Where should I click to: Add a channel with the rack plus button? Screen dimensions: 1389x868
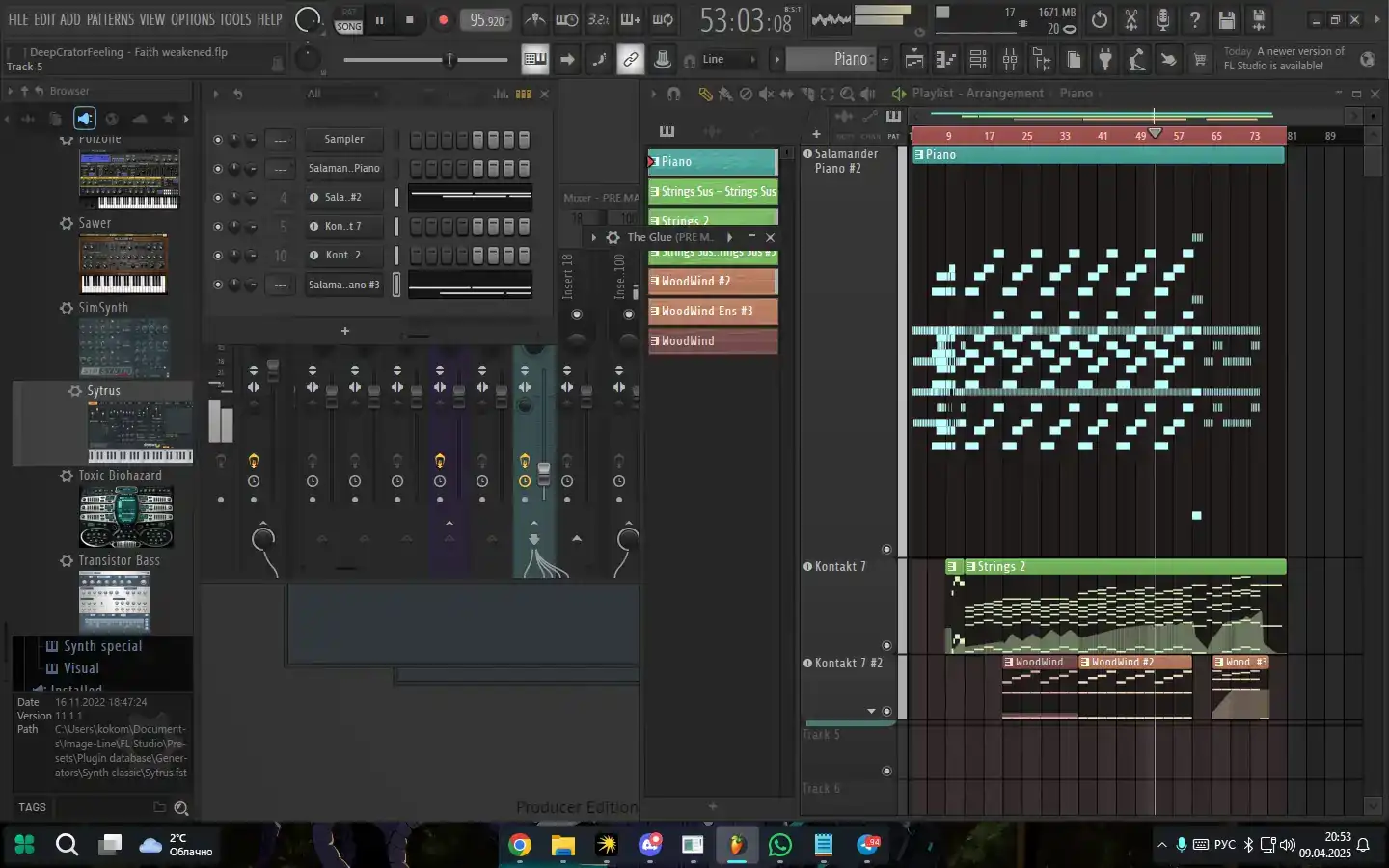345,331
